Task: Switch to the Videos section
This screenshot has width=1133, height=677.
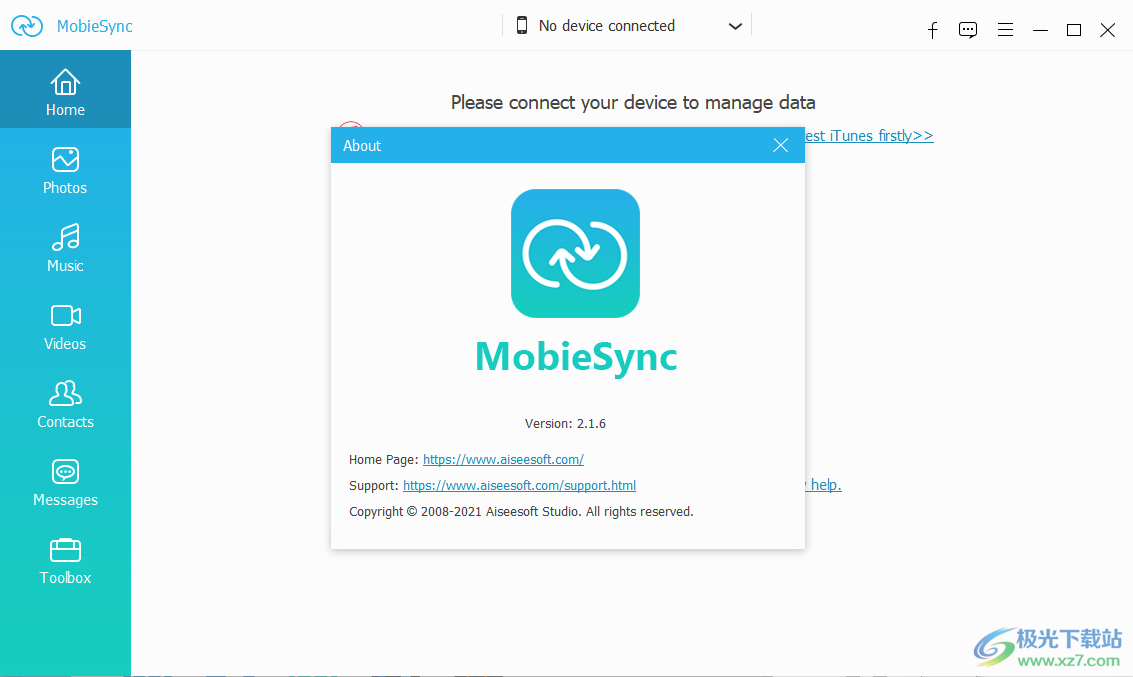Action: [x=65, y=323]
